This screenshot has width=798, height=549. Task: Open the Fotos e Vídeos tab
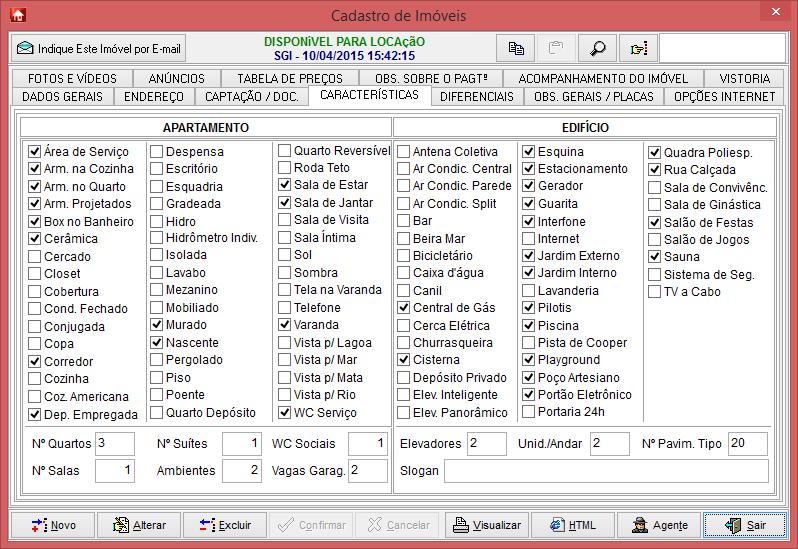point(72,78)
